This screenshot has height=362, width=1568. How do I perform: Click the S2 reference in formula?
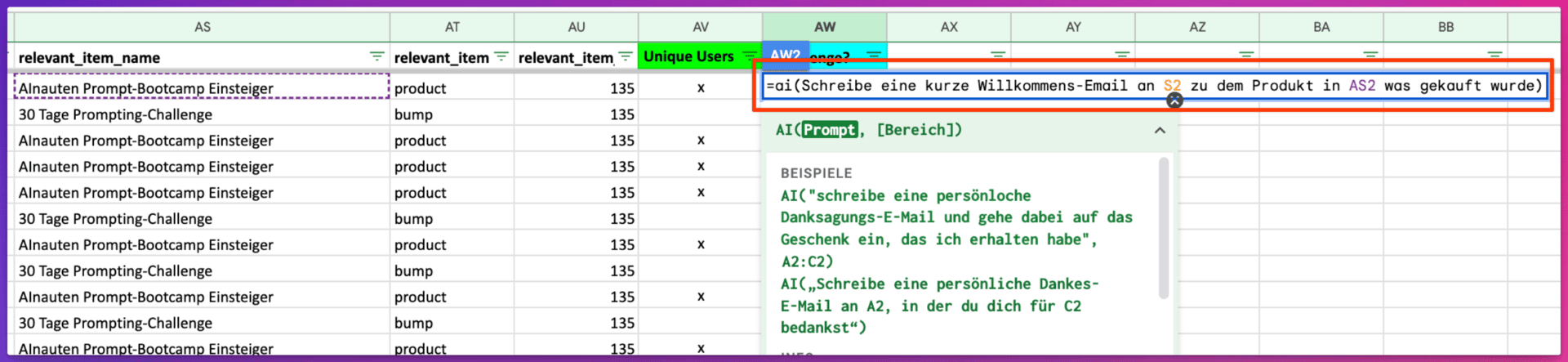(1172, 86)
